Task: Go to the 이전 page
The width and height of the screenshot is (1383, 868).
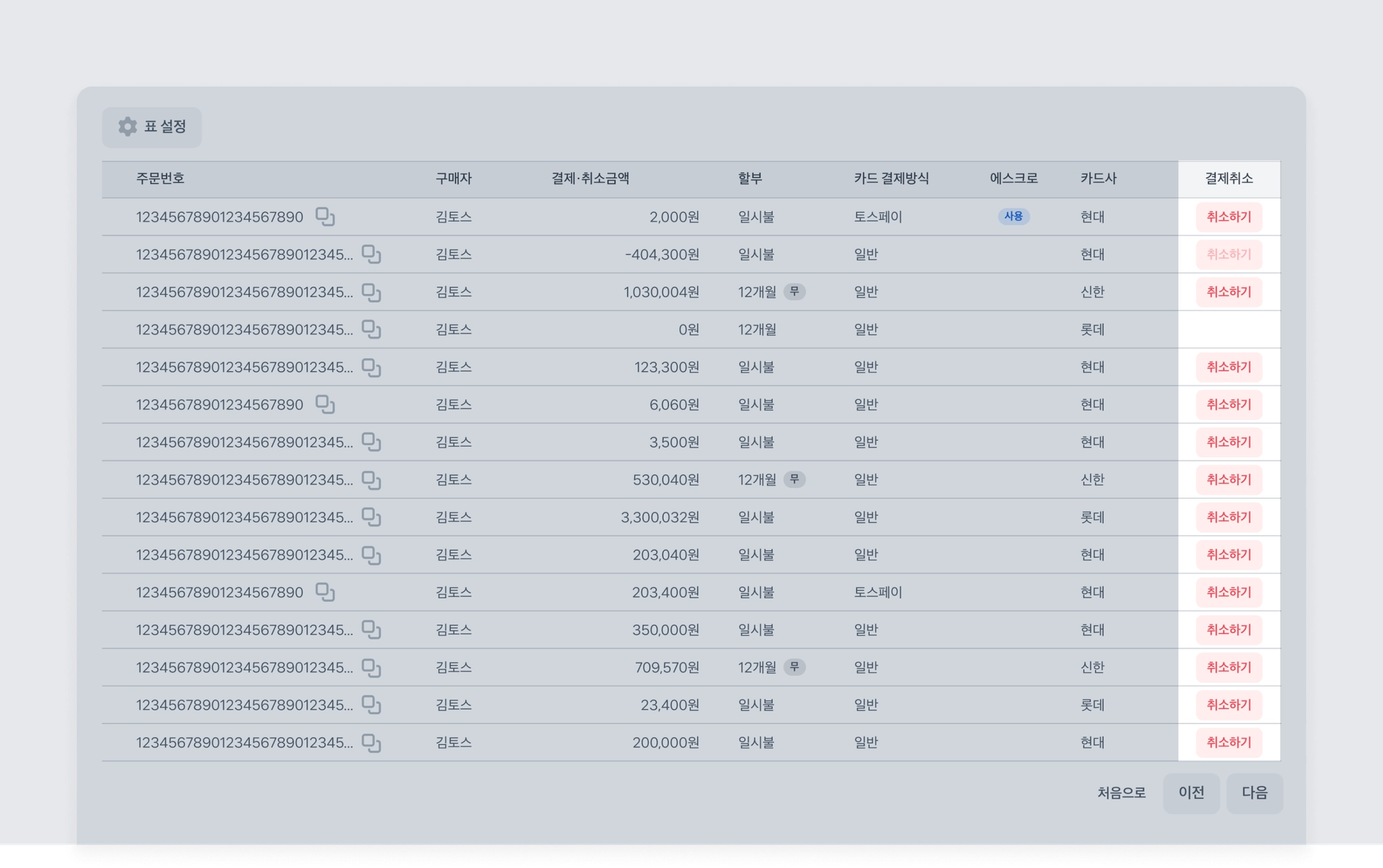Action: pyautogui.click(x=1191, y=792)
